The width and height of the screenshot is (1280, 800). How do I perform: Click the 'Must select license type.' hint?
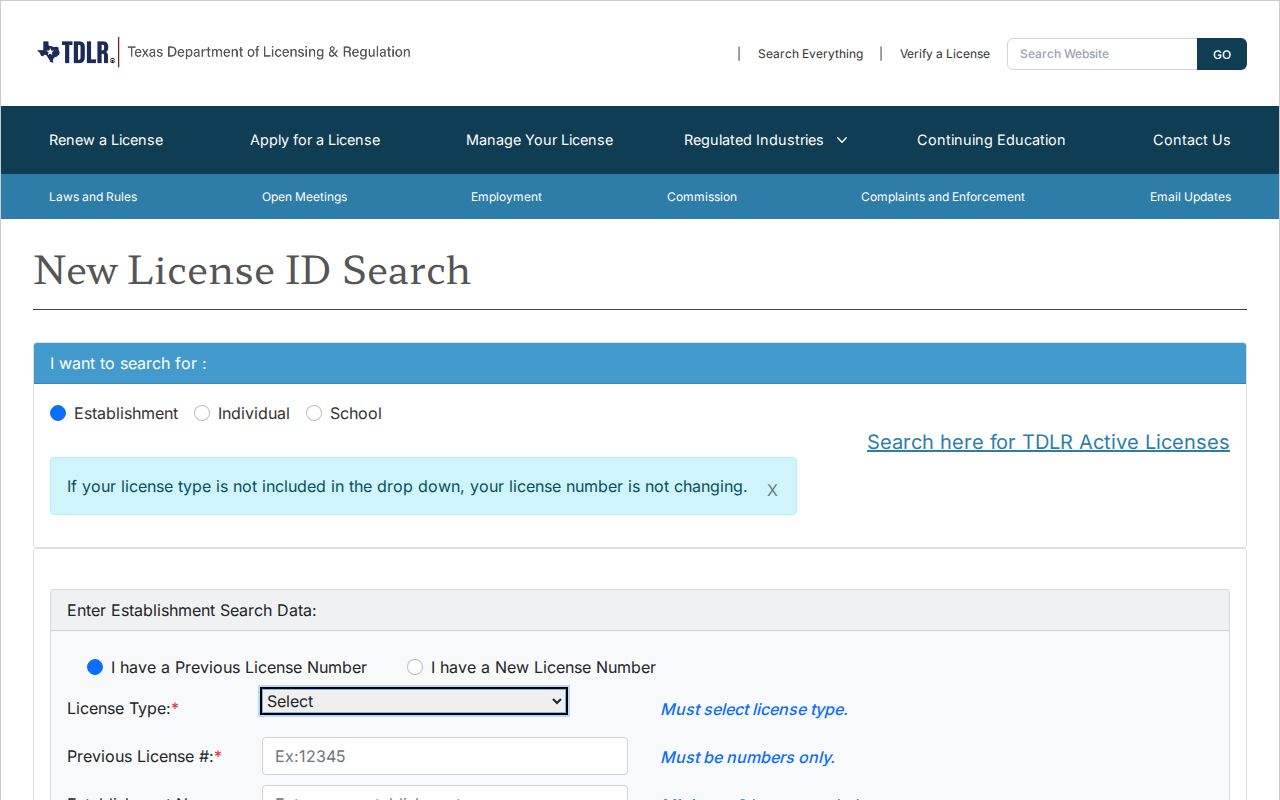pos(754,709)
